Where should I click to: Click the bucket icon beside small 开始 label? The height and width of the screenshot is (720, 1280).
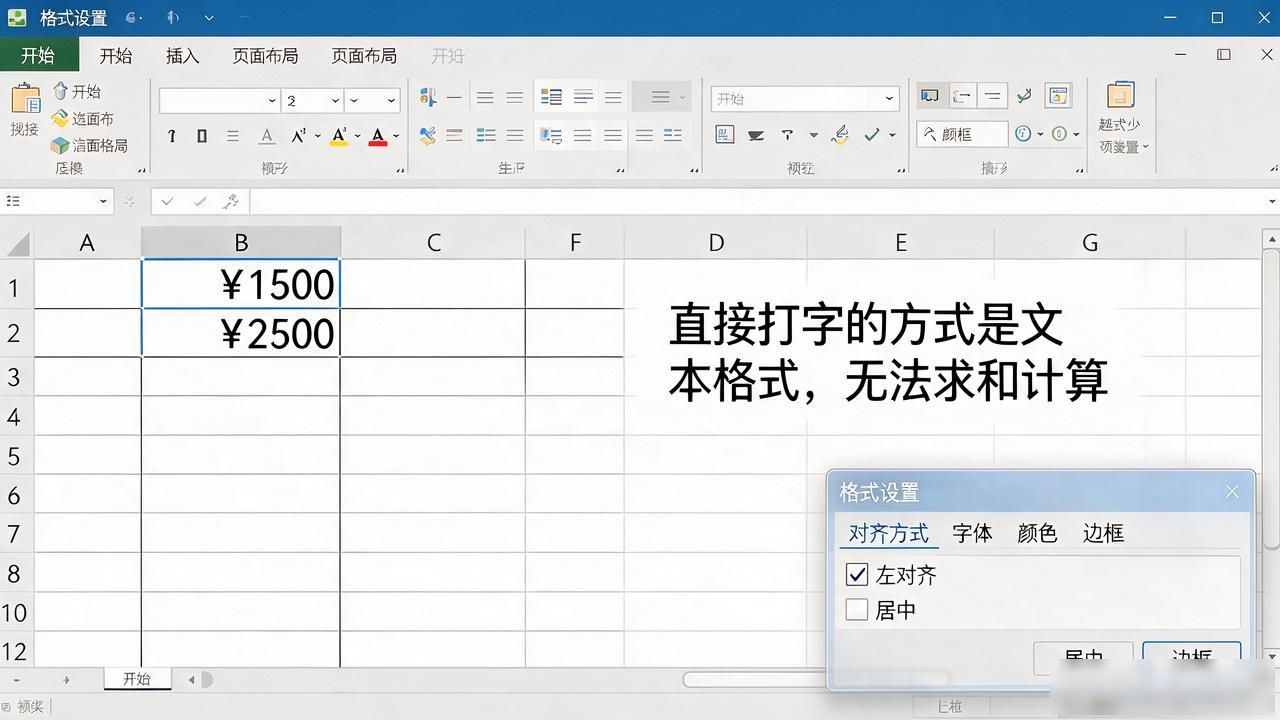pos(60,91)
